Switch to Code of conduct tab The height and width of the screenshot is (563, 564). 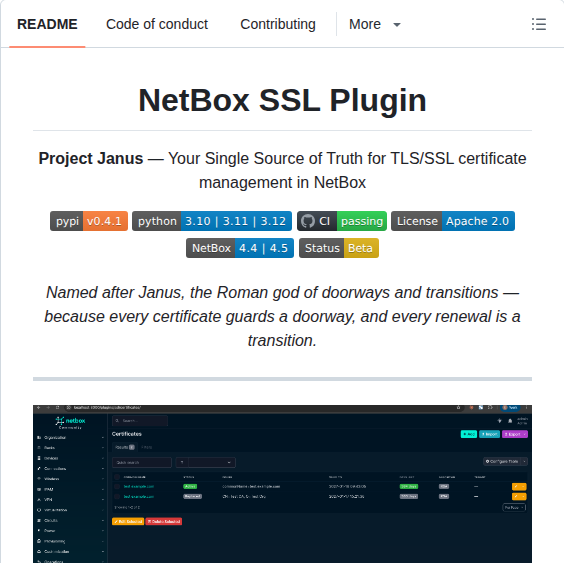click(x=157, y=24)
